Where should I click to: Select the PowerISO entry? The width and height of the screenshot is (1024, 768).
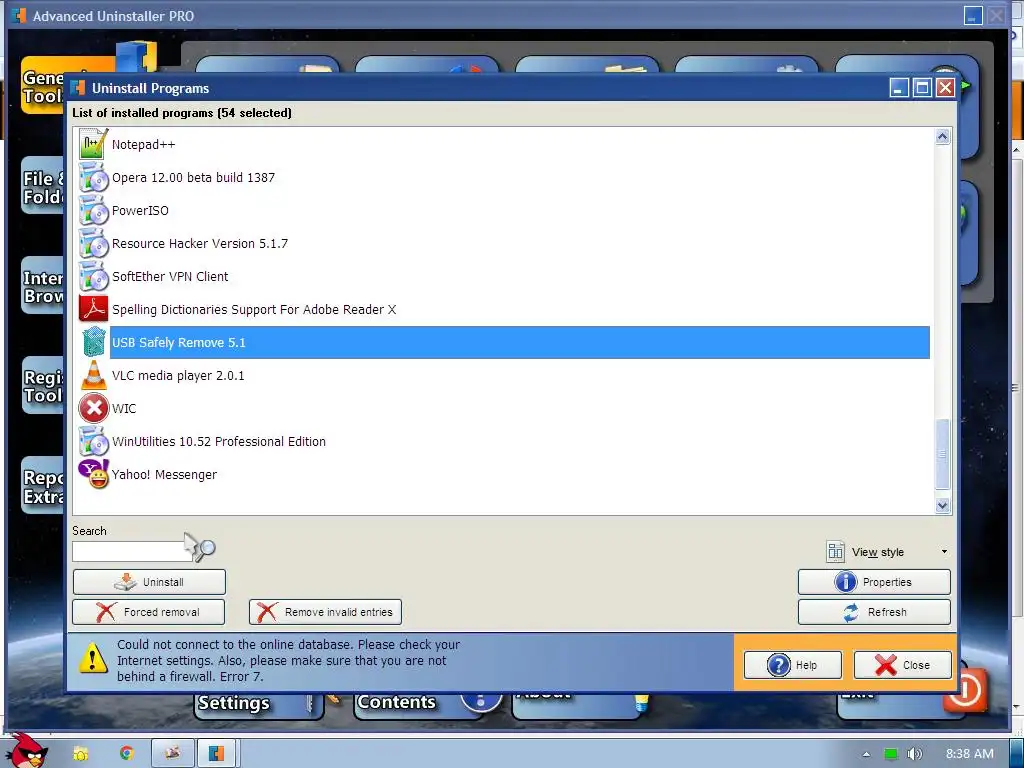tap(140, 210)
